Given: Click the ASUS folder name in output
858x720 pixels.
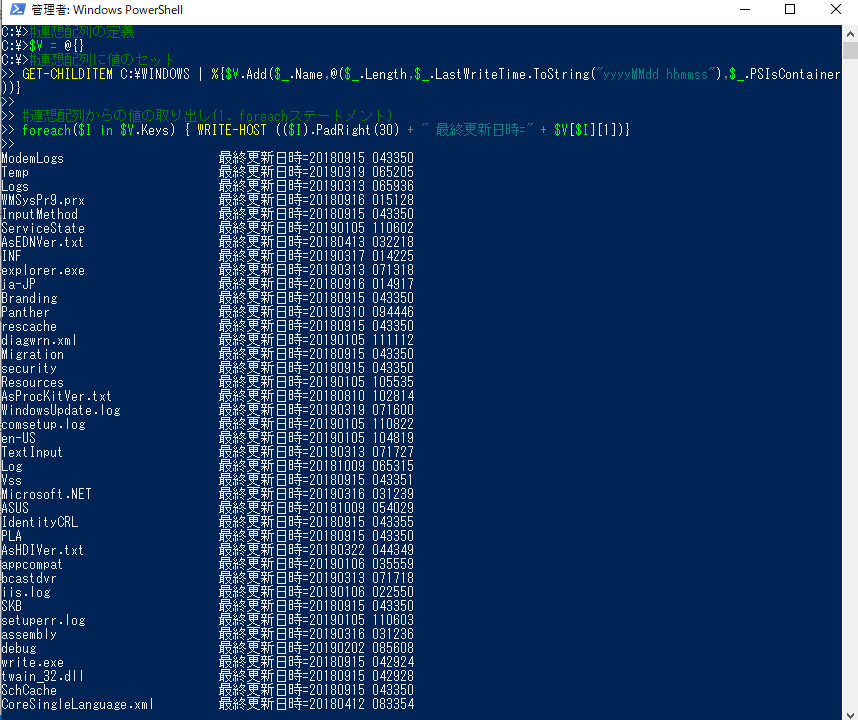Looking at the screenshot, I should 14,508.
